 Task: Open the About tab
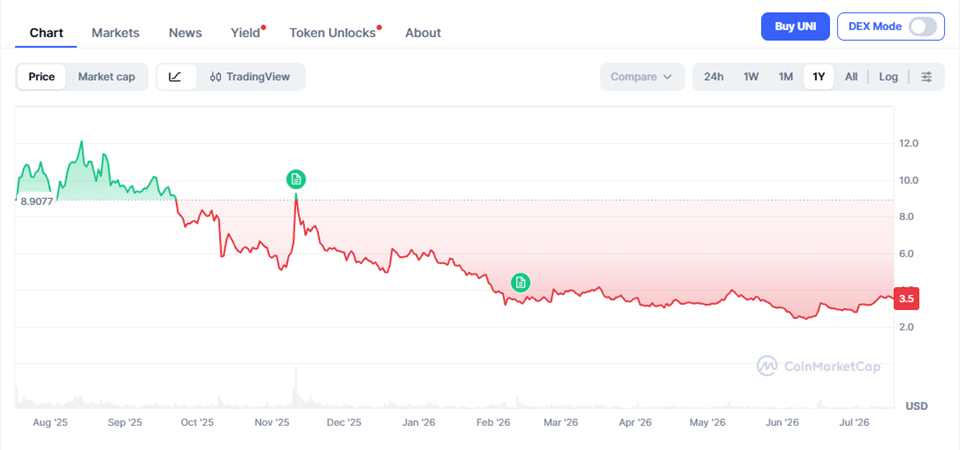pos(423,33)
